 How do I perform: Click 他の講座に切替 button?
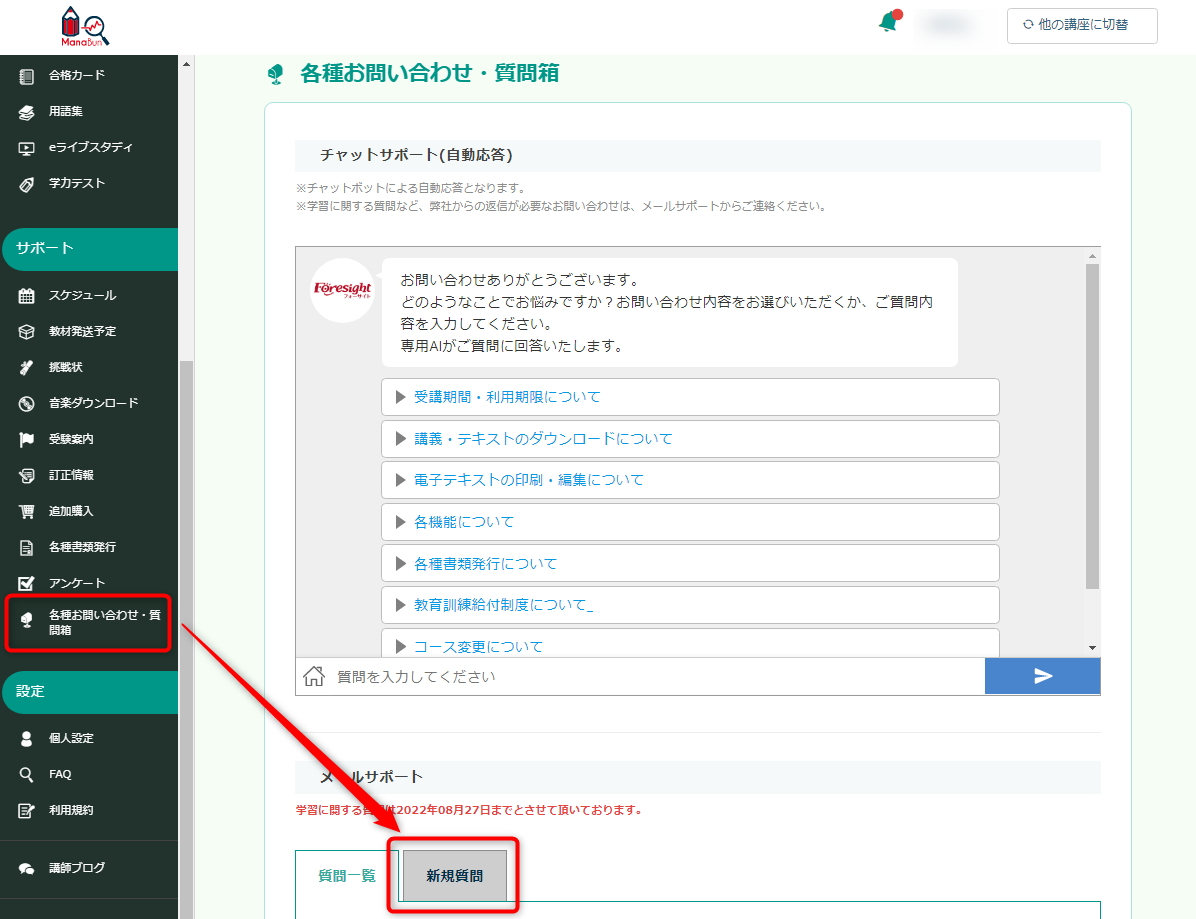1082,25
